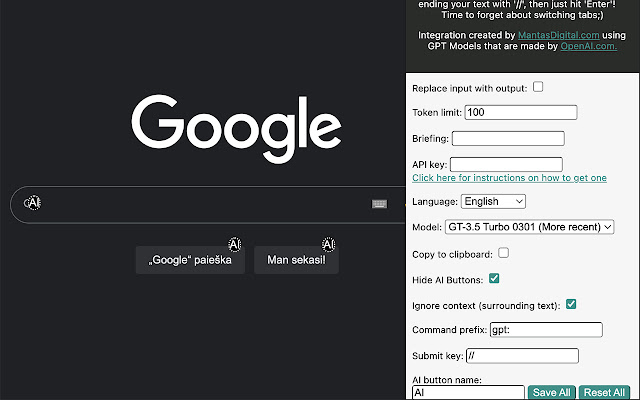Open API key instructions link

click(x=509, y=178)
